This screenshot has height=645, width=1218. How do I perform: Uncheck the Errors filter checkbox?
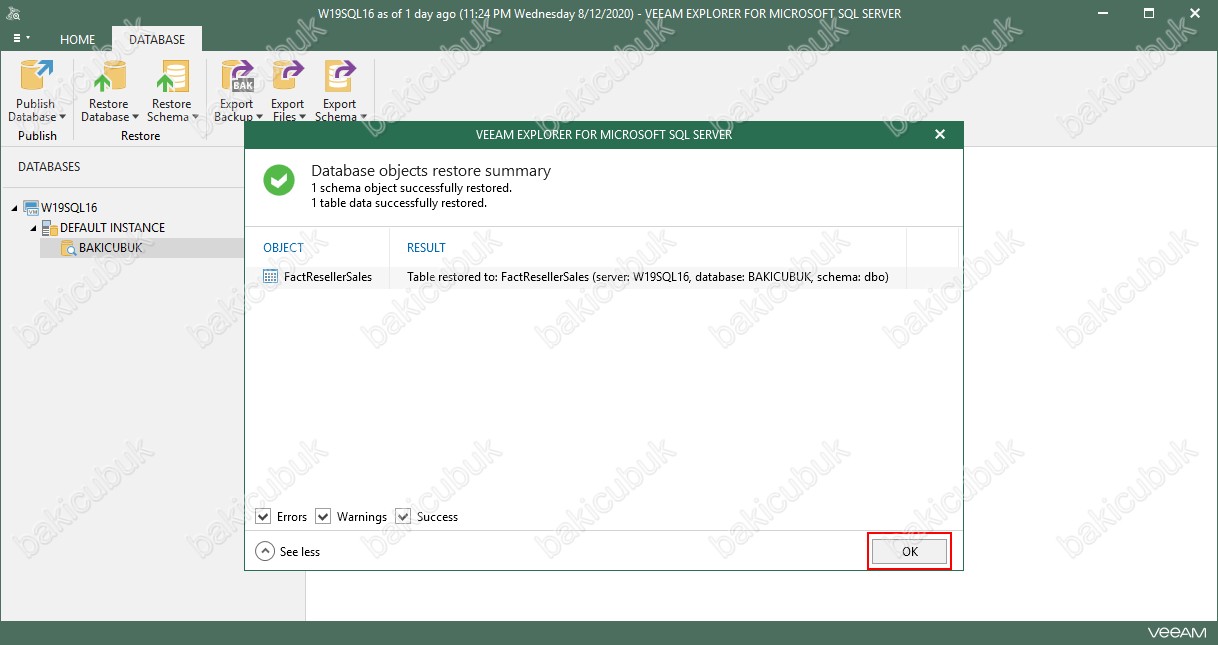264,517
